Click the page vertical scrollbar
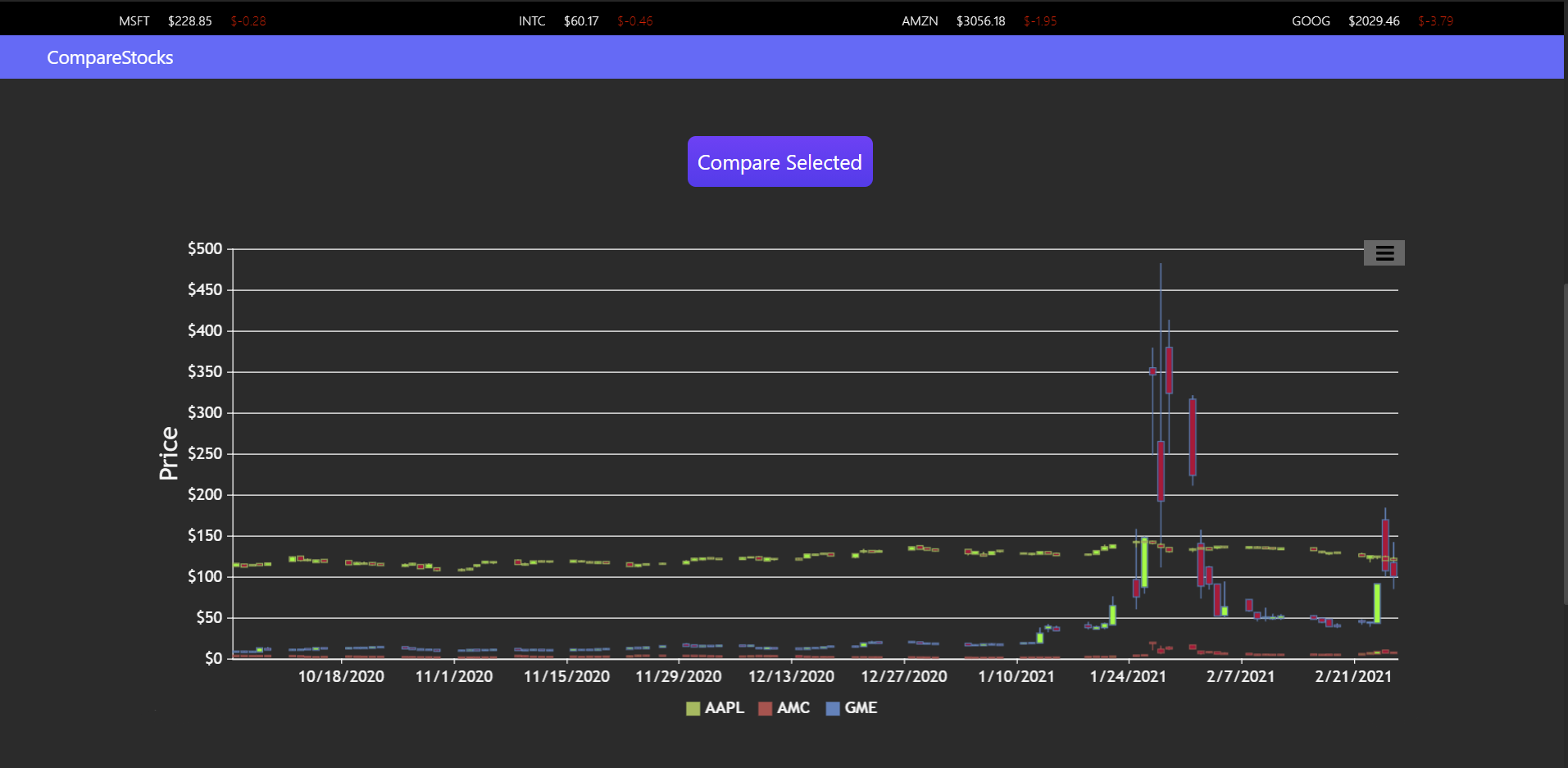 click(x=1565, y=443)
